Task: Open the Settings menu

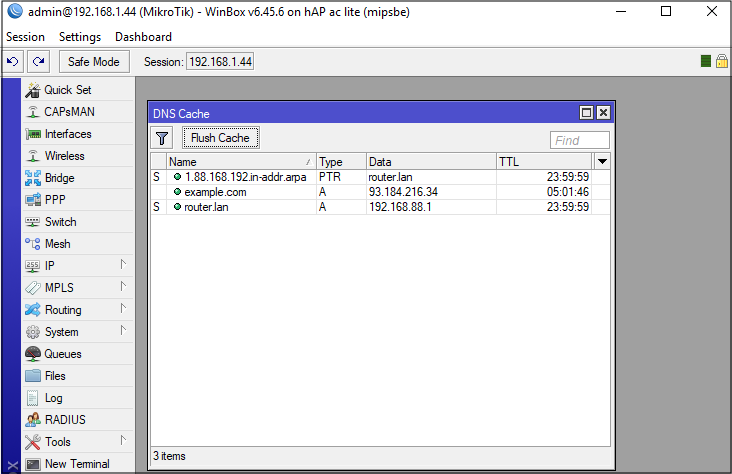Action: pyautogui.click(x=80, y=37)
